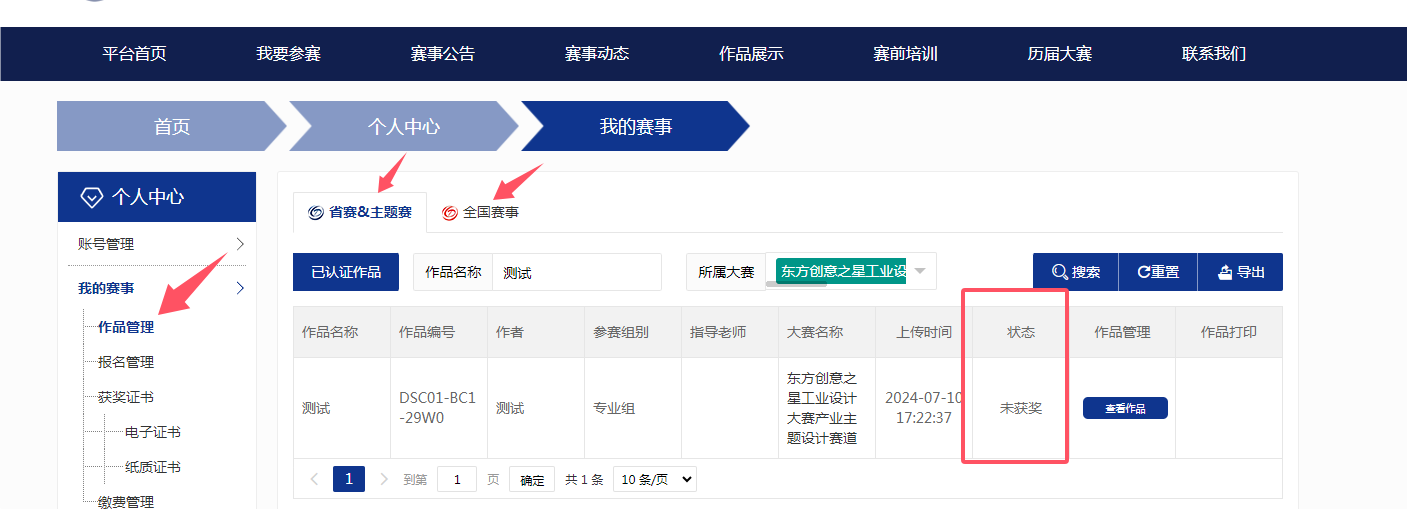Focus the go-to page number field
The width and height of the screenshot is (1407, 509).
(457, 479)
